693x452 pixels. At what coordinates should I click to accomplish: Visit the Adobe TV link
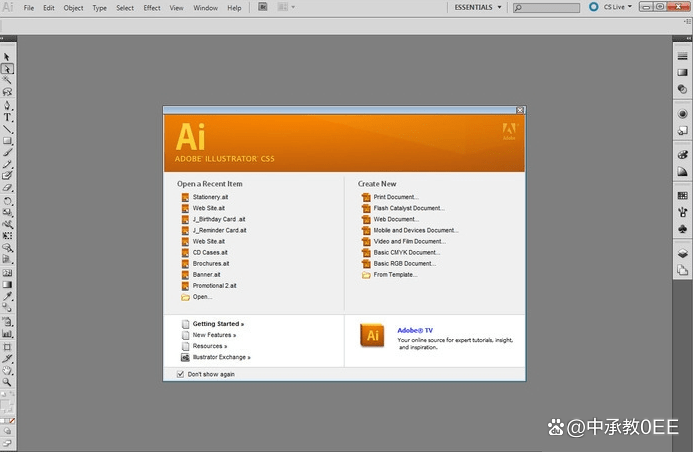[x=415, y=330]
